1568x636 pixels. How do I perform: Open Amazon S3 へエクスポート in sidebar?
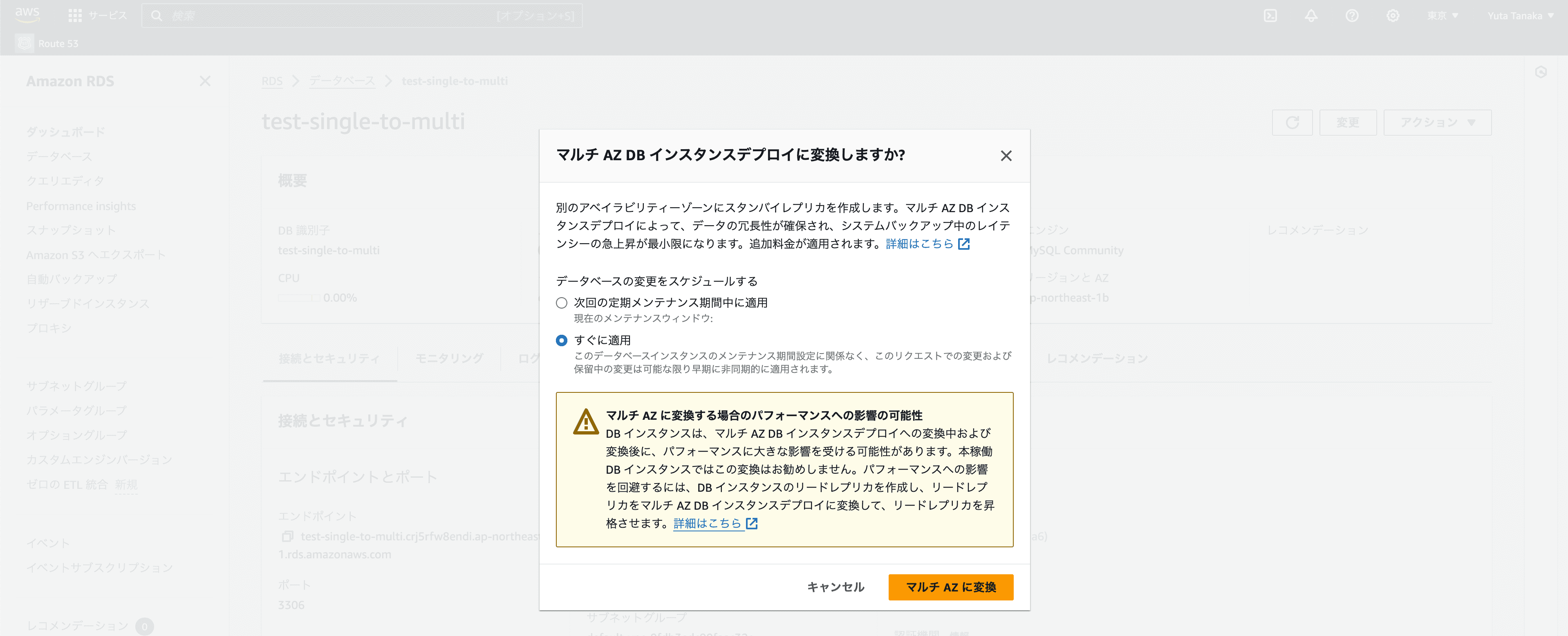pos(96,255)
